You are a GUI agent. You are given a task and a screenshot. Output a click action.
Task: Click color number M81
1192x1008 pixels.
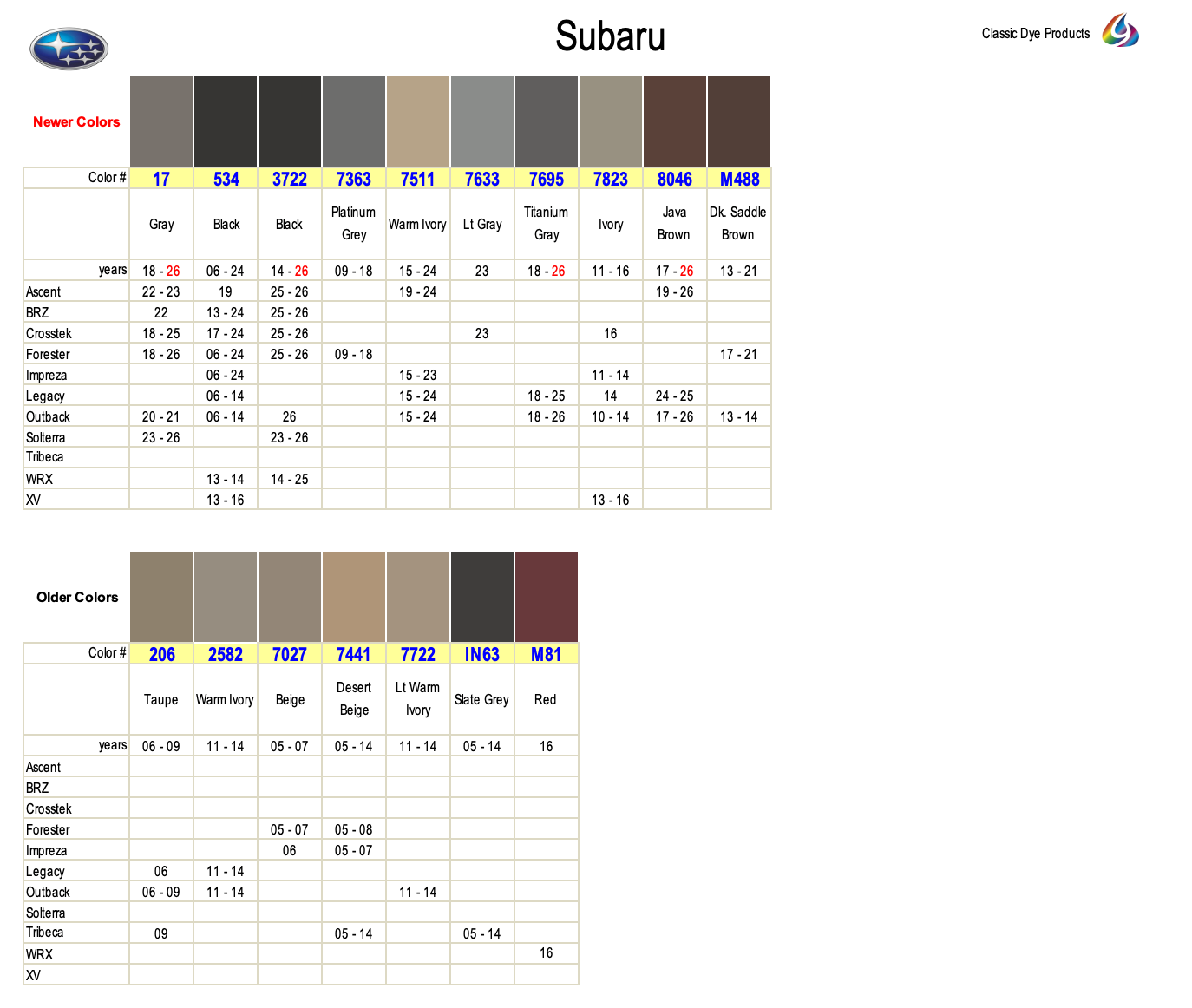click(547, 654)
